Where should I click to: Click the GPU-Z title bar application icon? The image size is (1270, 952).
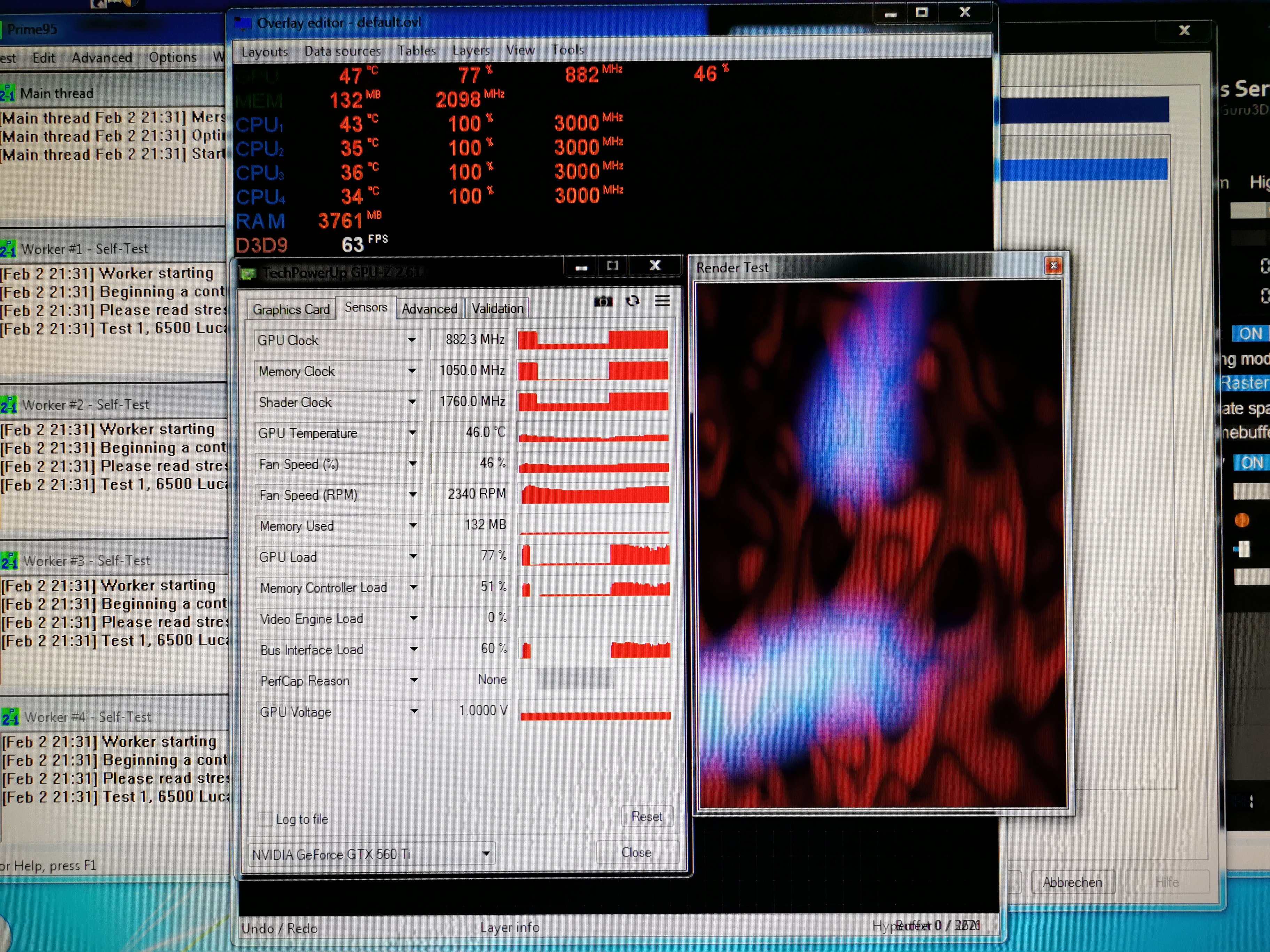coord(248,274)
